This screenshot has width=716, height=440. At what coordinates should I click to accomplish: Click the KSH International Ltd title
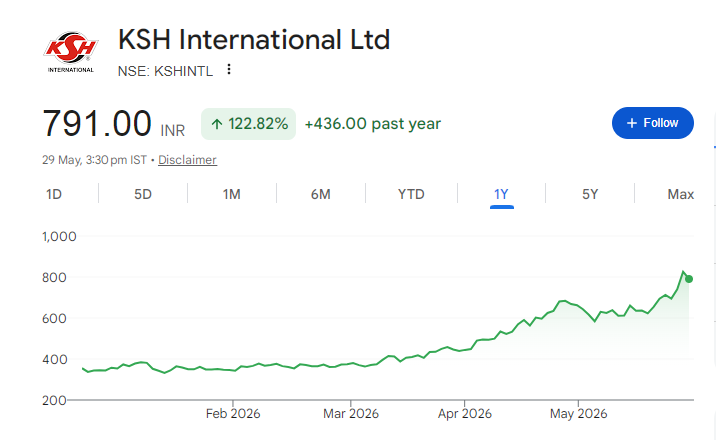(254, 39)
